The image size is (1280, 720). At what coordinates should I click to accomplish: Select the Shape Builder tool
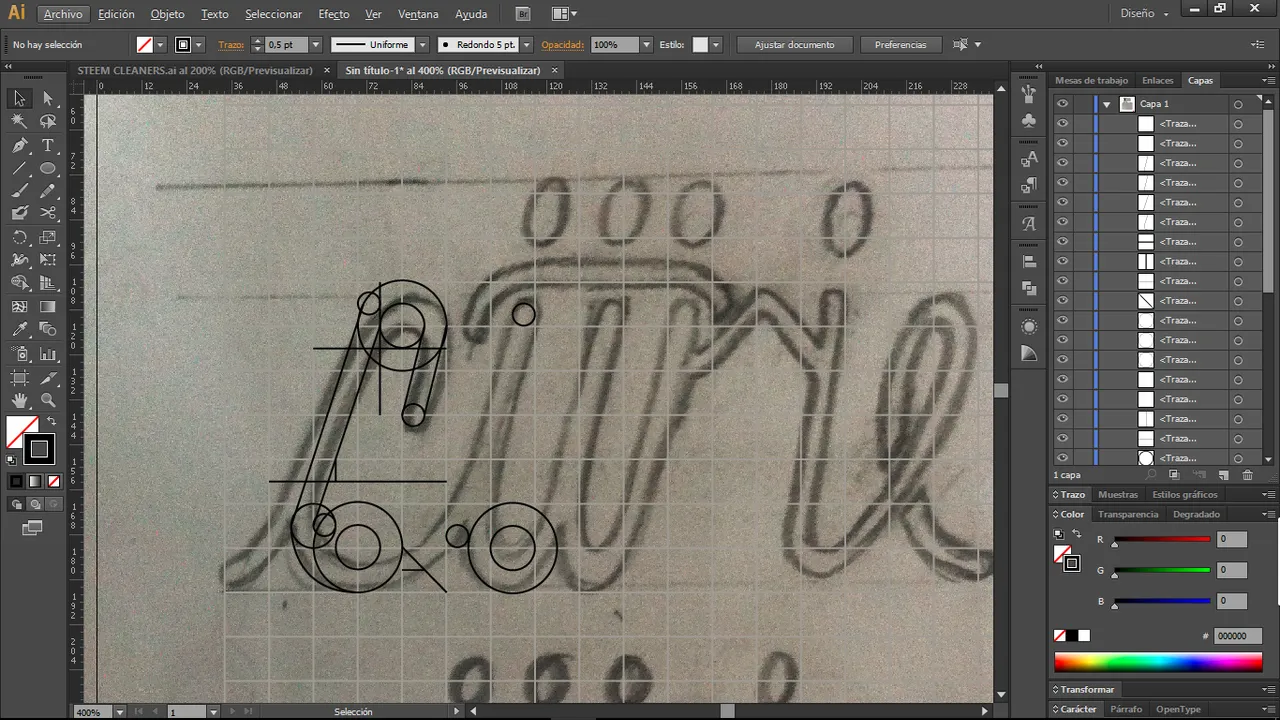(x=19, y=284)
